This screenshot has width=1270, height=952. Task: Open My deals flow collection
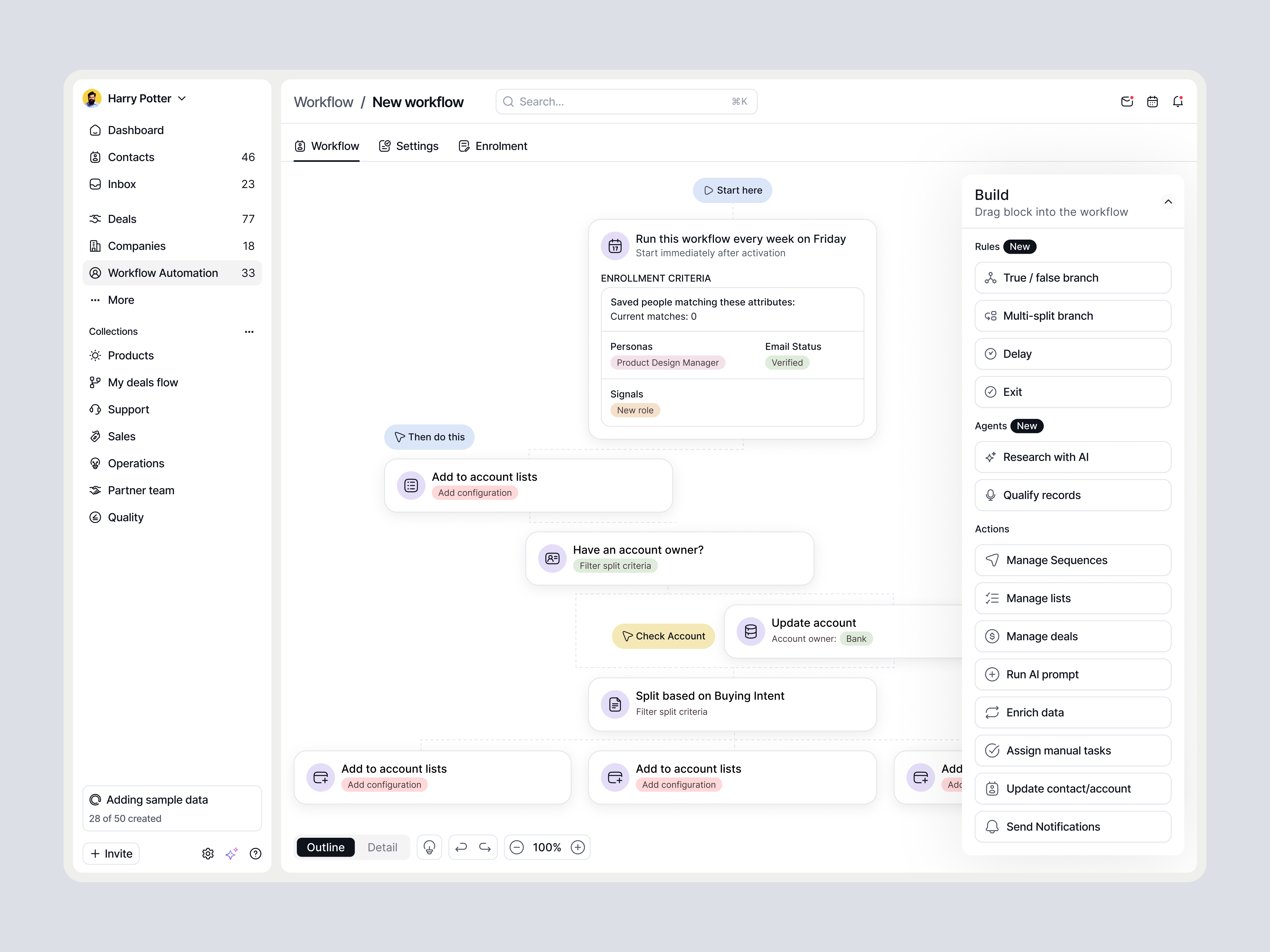click(172, 383)
